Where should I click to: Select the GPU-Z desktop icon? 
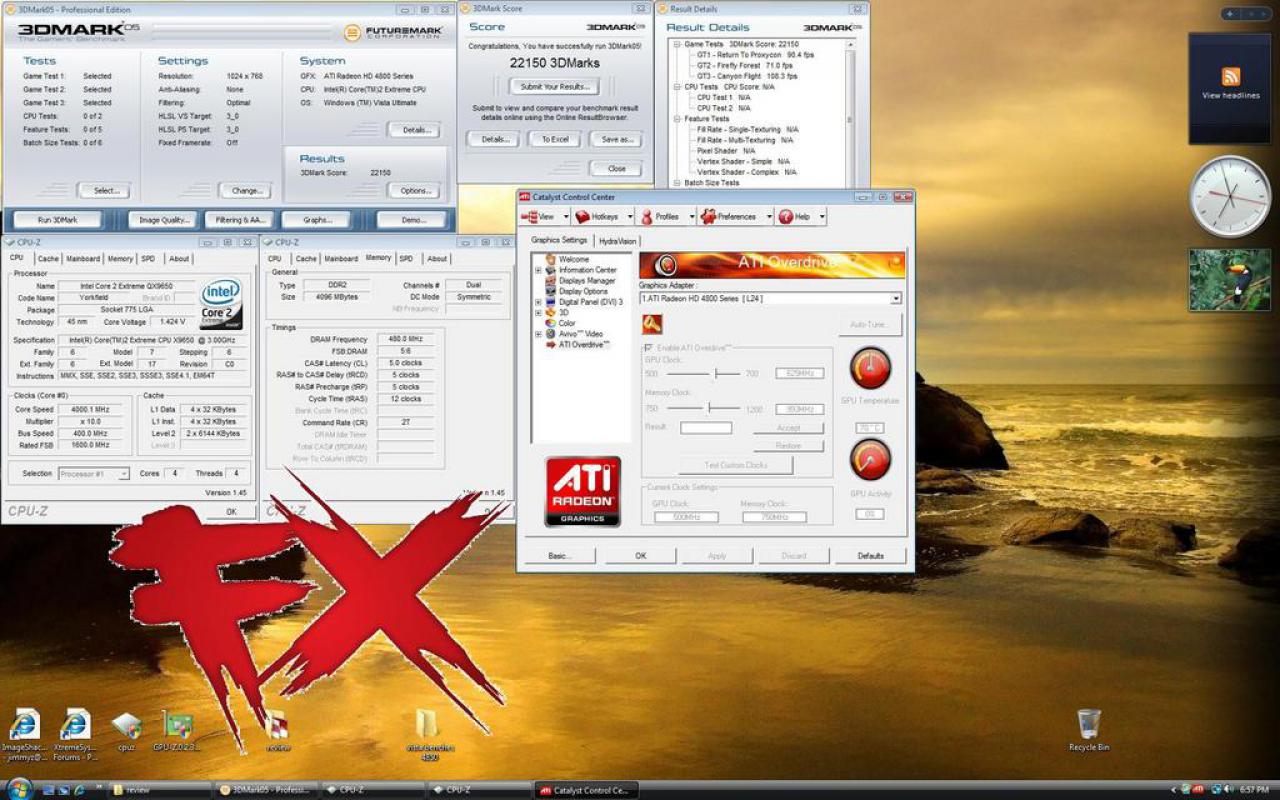coord(177,725)
